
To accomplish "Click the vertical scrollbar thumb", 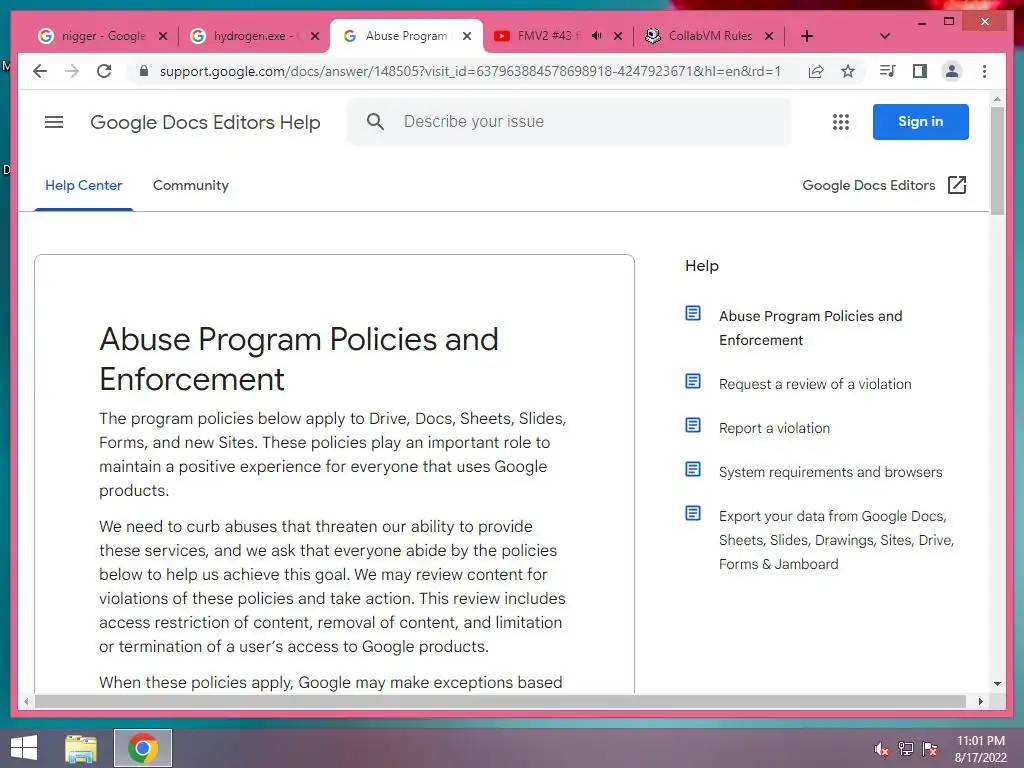I will click(x=997, y=161).
